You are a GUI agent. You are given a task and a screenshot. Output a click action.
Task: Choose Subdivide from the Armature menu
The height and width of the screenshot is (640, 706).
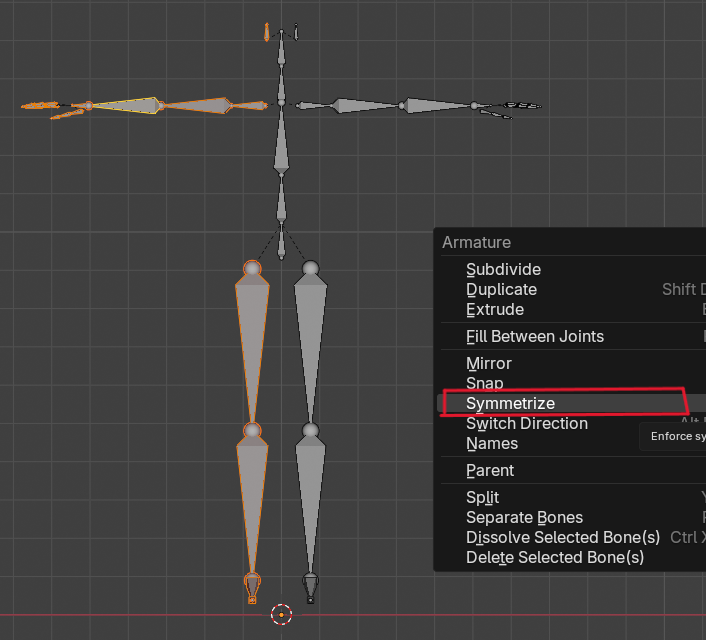pos(503,269)
